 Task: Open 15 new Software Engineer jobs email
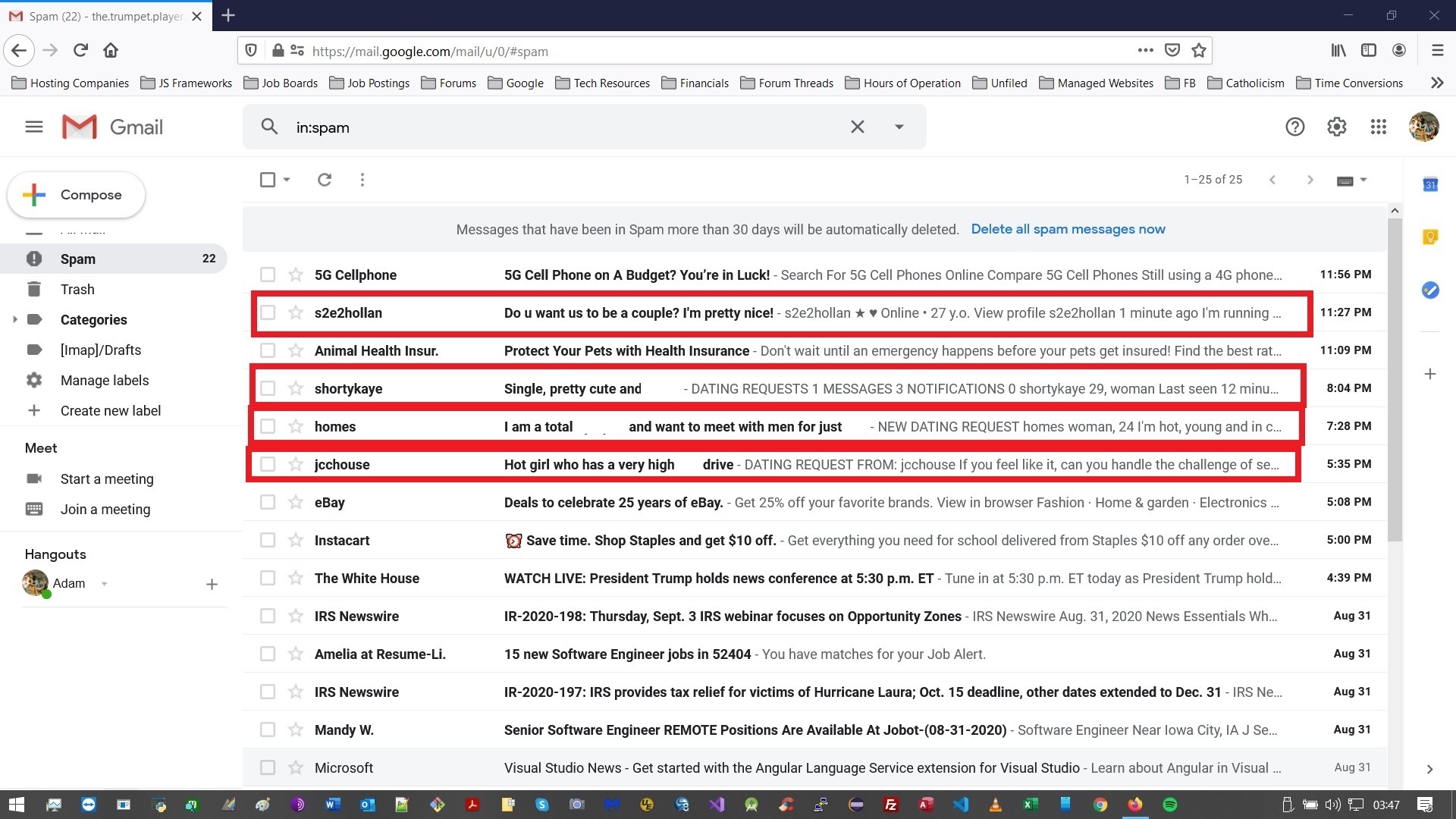click(x=815, y=654)
